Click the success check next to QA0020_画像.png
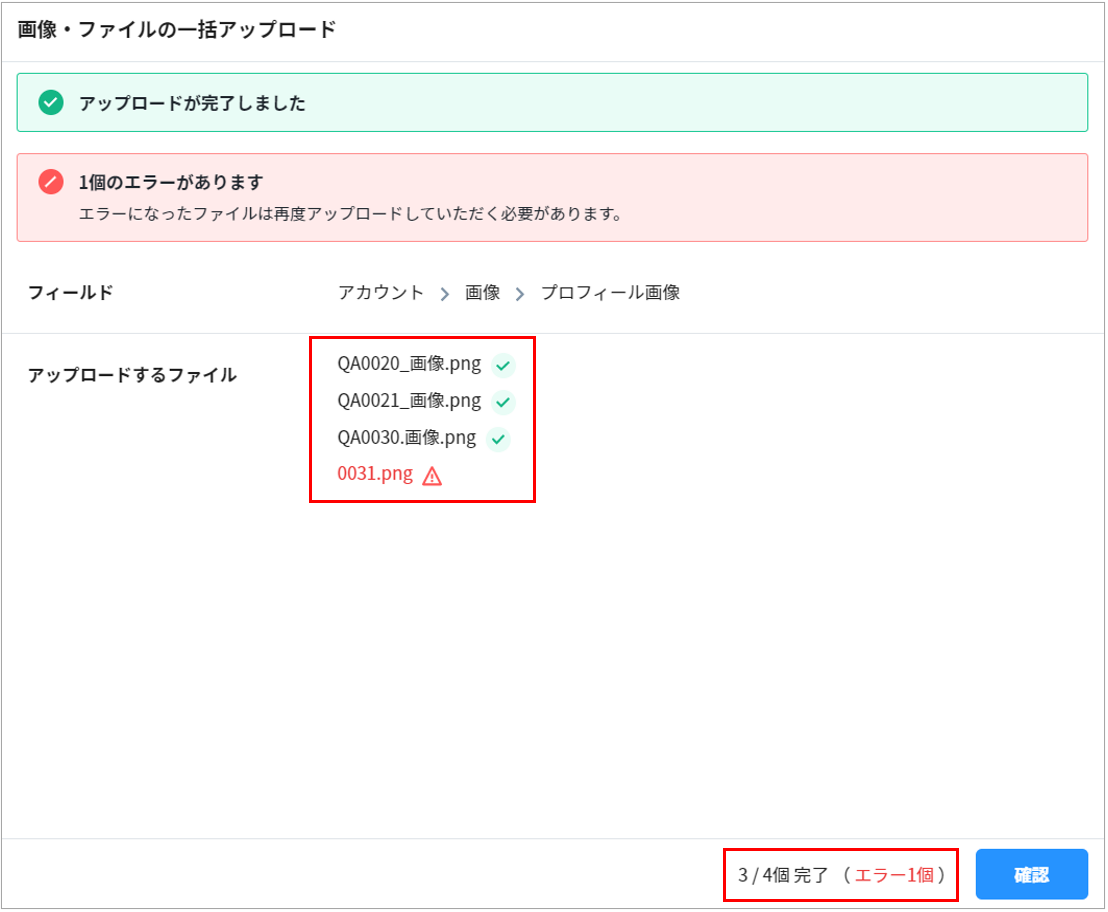The height and width of the screenshot is (912, 1108). [x=503, y=366]
